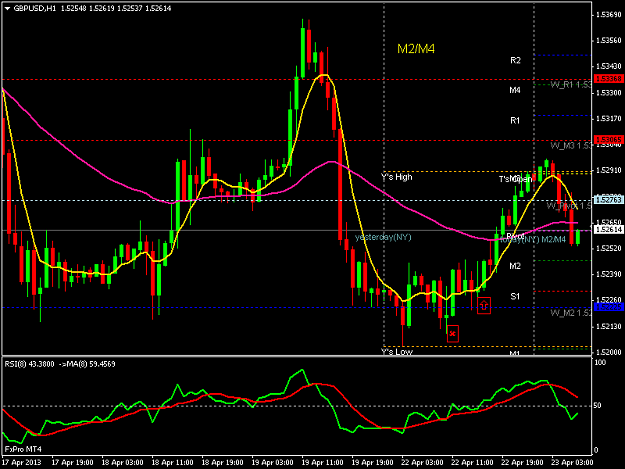Click the red 1.53368 price tag
The width and height of the screenshot is (625, 469).
(608, 79)
